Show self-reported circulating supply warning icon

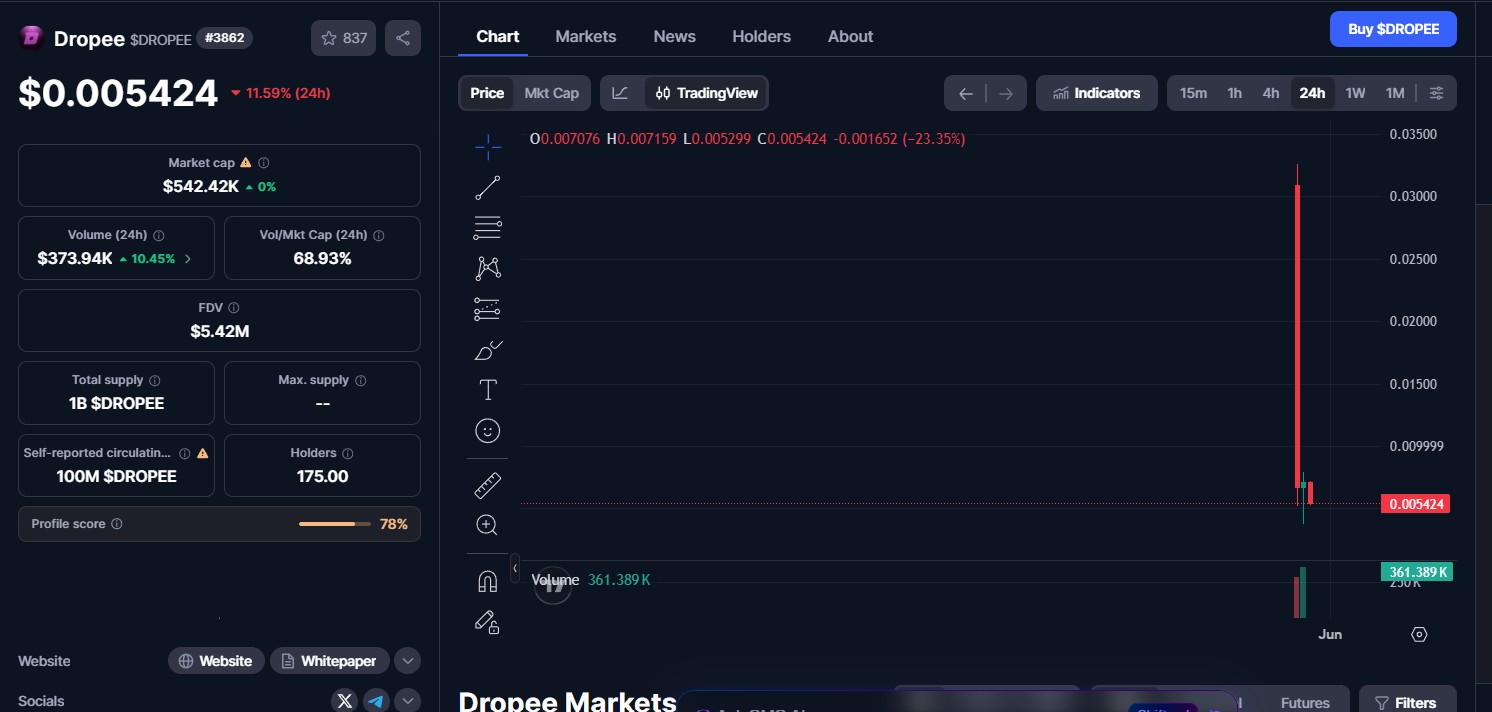point(203,453)
